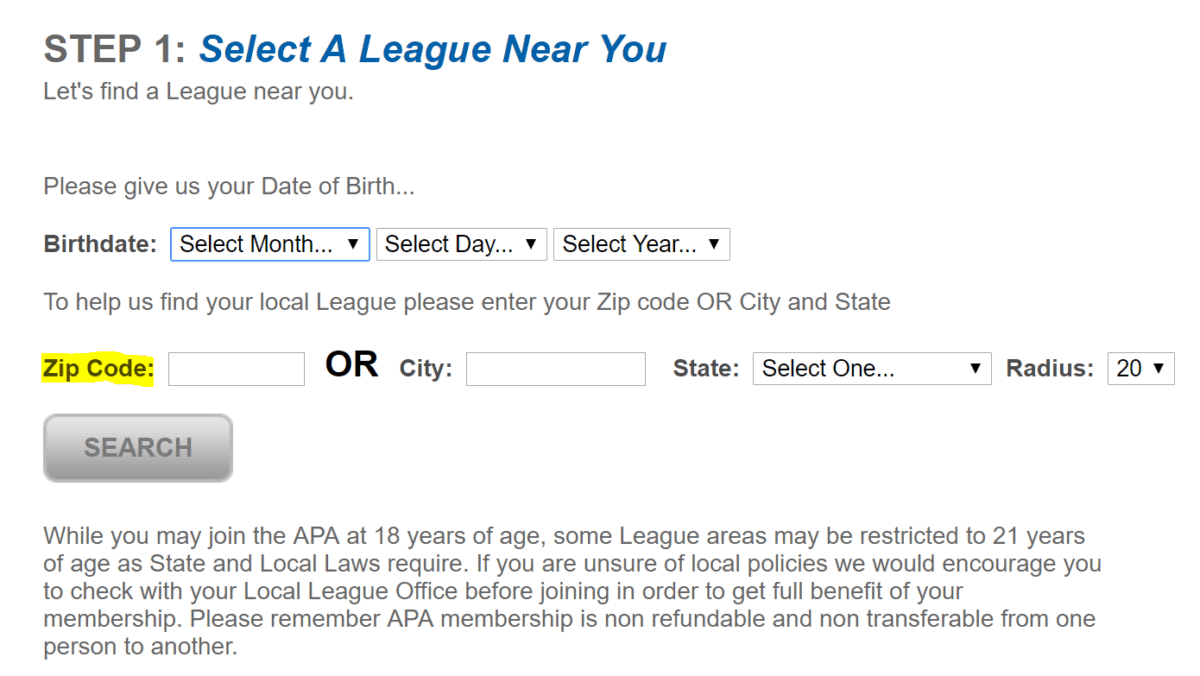This screenshot has width=1200, height=676.
Task: Click the City label text
Action: tap(426, 369)
